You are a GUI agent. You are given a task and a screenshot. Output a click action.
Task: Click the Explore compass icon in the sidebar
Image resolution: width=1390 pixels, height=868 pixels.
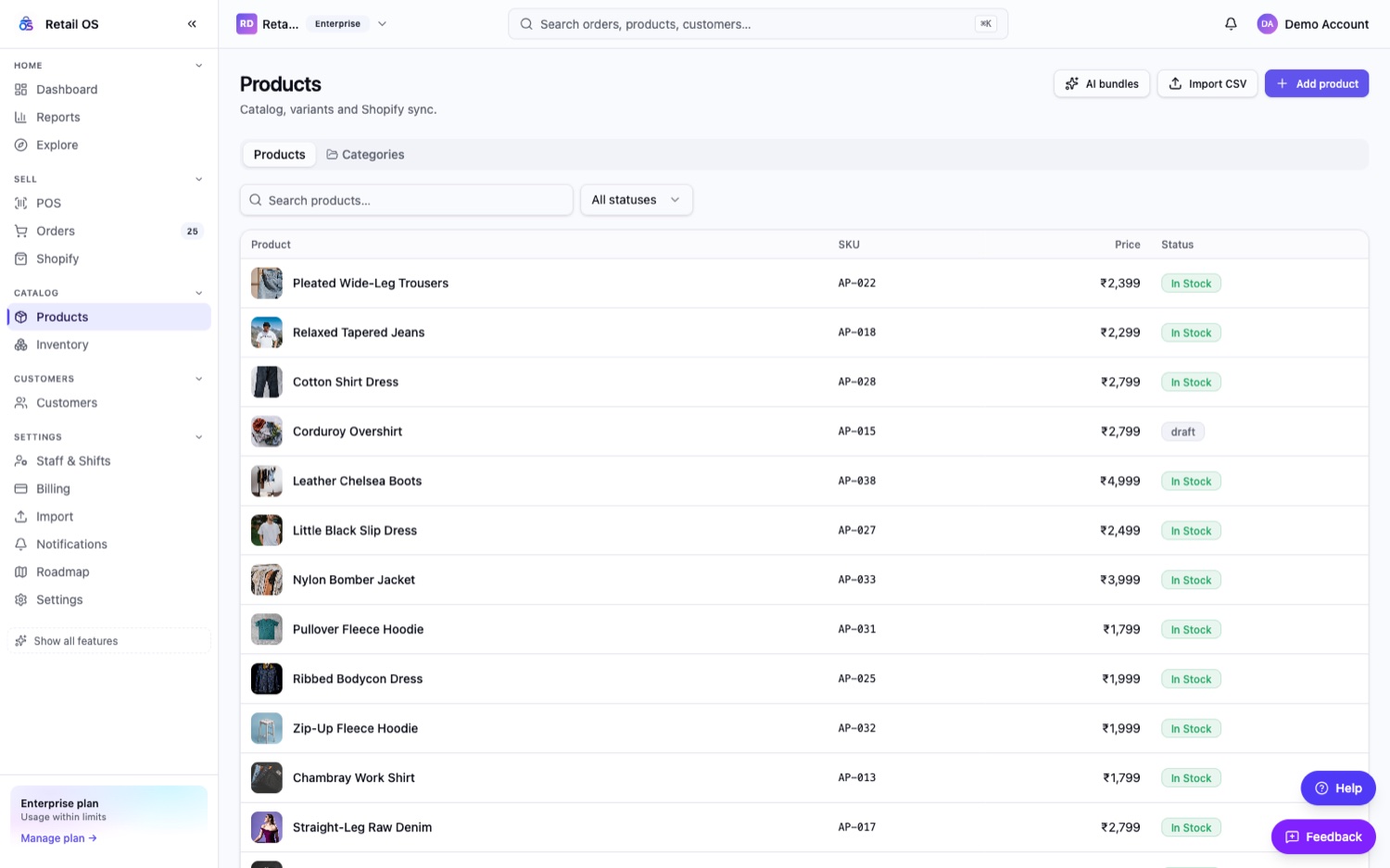(x=21, y=145)
